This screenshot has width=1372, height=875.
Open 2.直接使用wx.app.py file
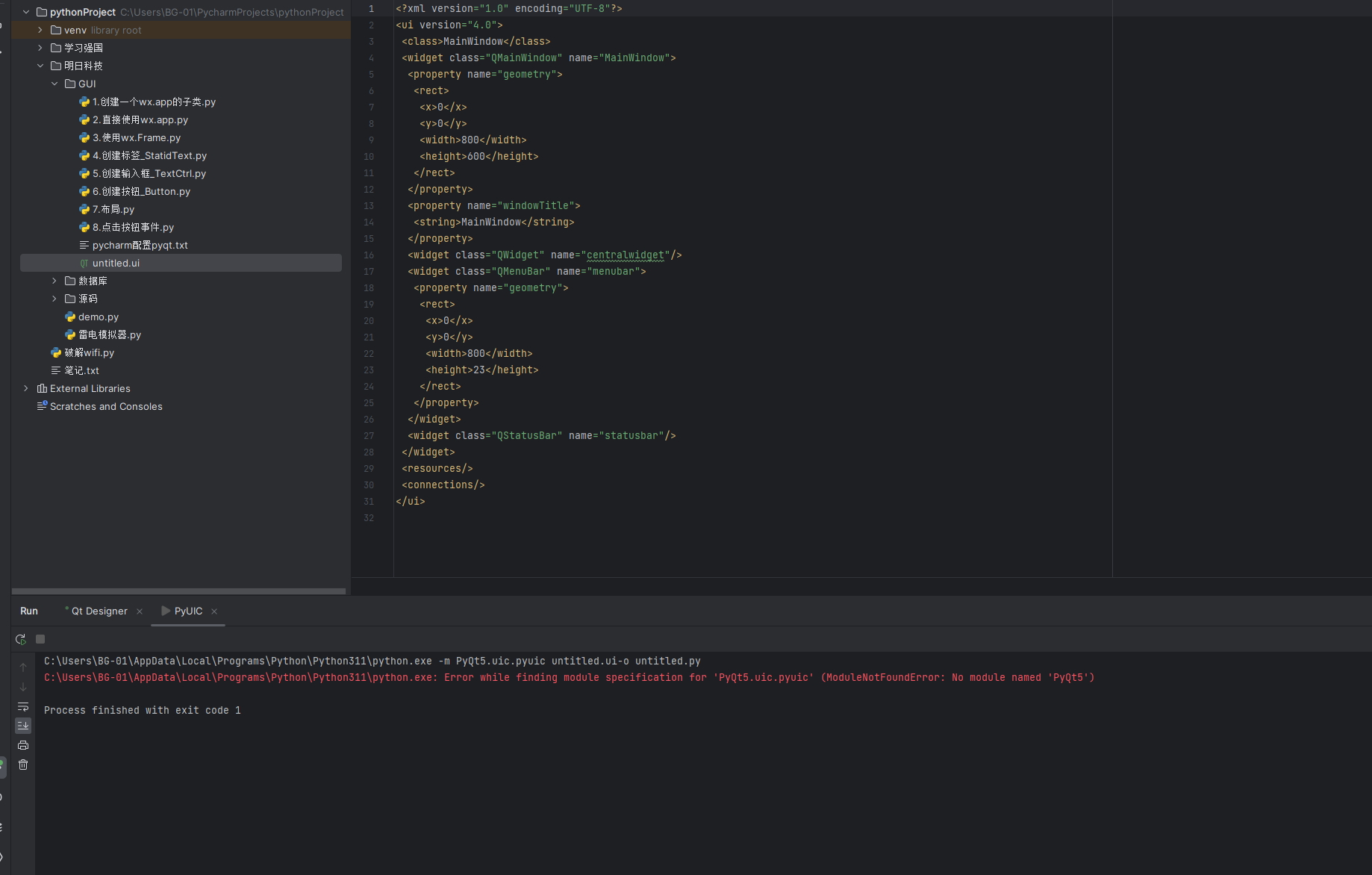tap(140, 119)
